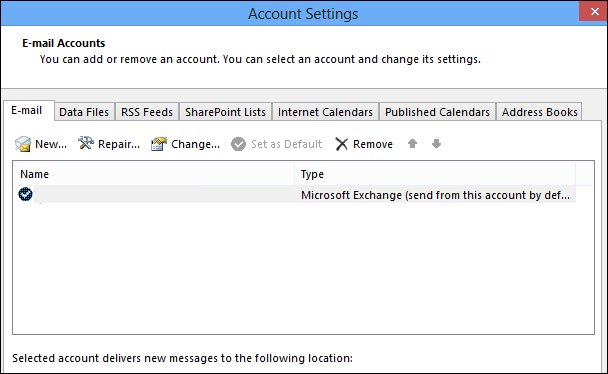Screen dimensions: 608x374
Task: Select the Microsoft Exchange account type text
Action: (435, 195)
